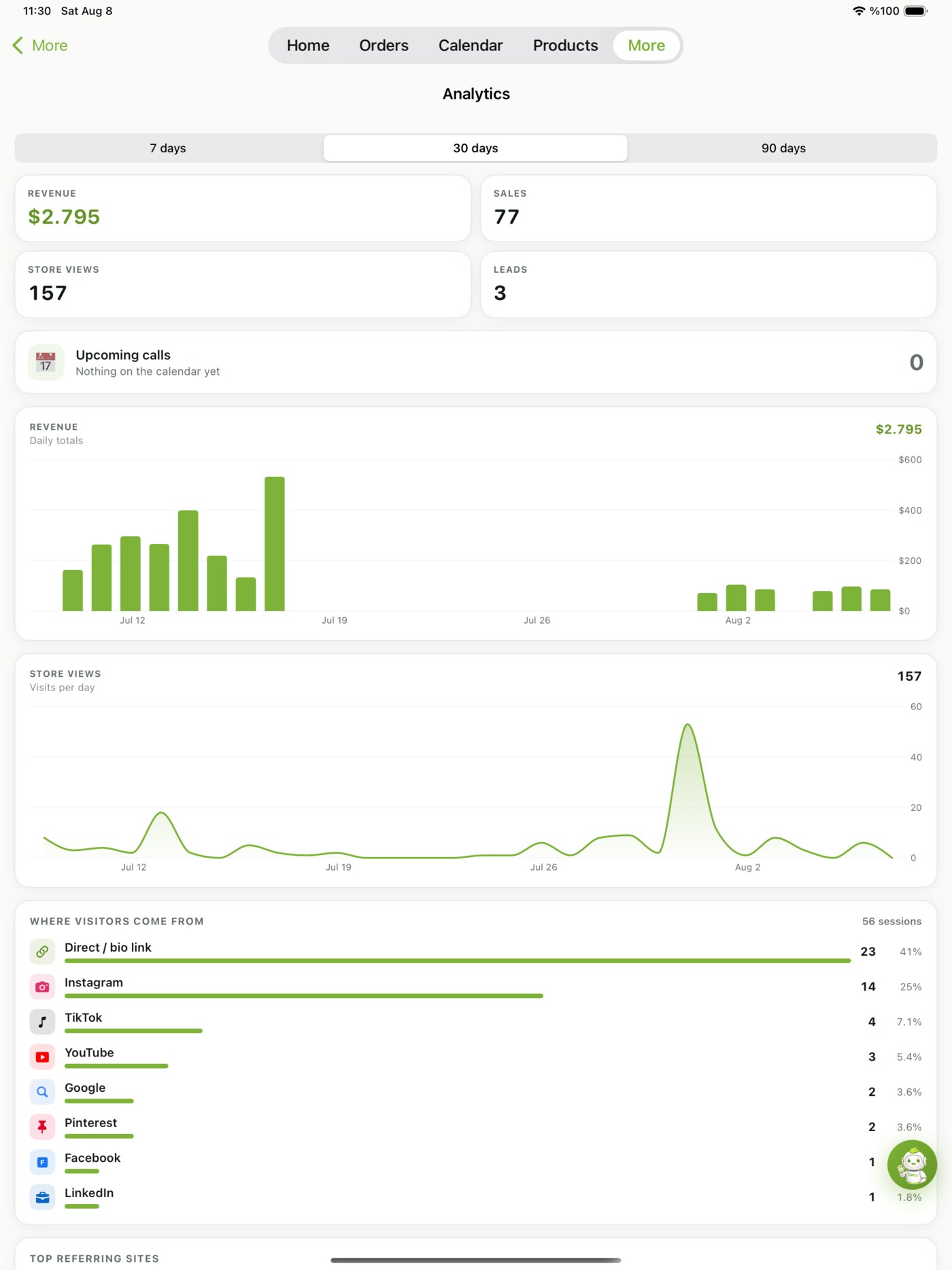
Task: Click the $2.795 total in revenue chart header
Action: coord(898,429)
